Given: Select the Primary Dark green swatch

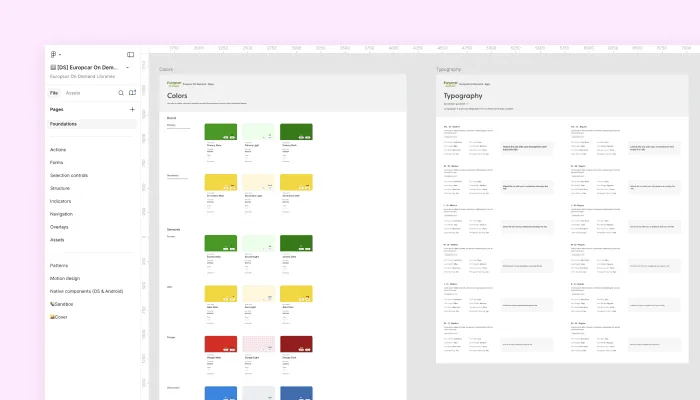Looking at the screenshot, I should click(x=296, y=132).
